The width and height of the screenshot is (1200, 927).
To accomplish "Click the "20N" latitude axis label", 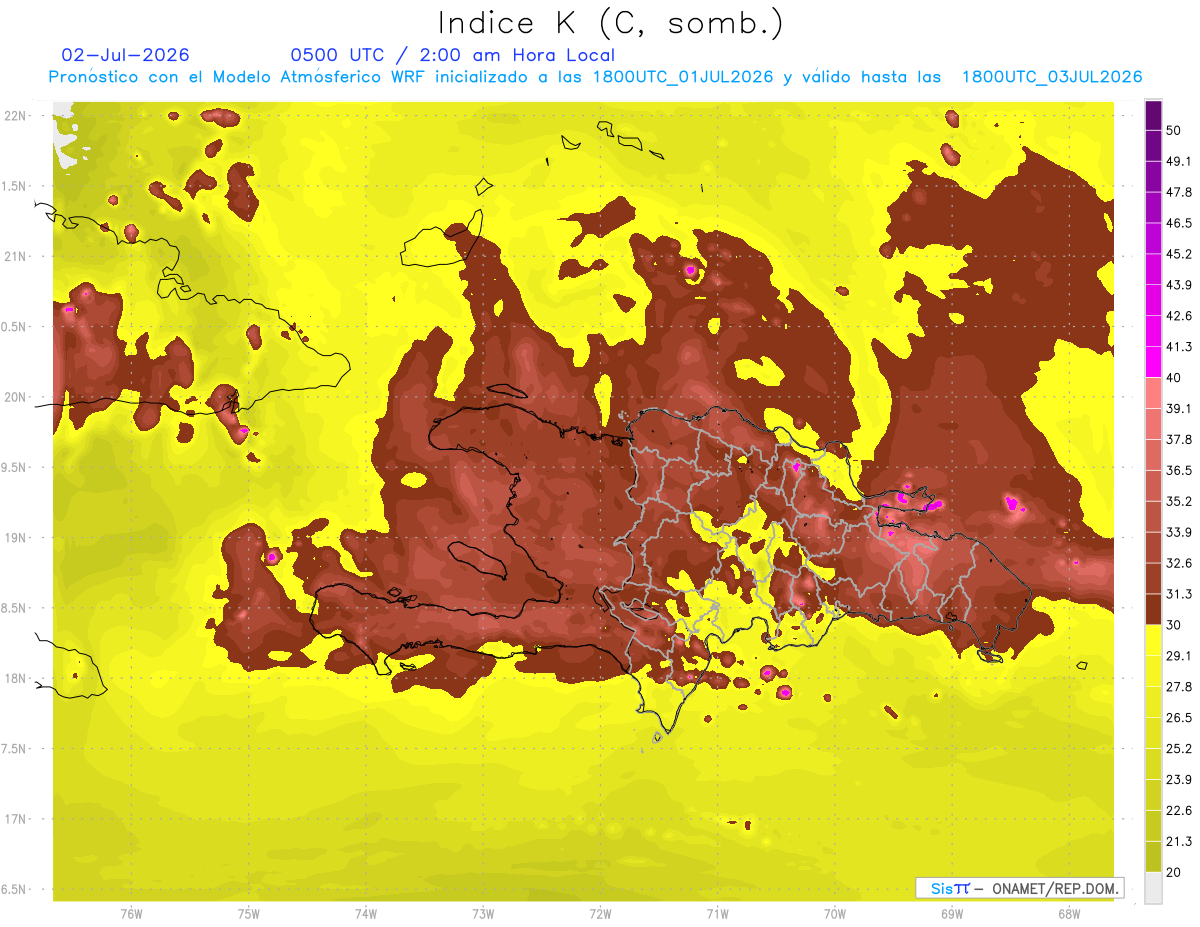I will click(x=16, y=398).
